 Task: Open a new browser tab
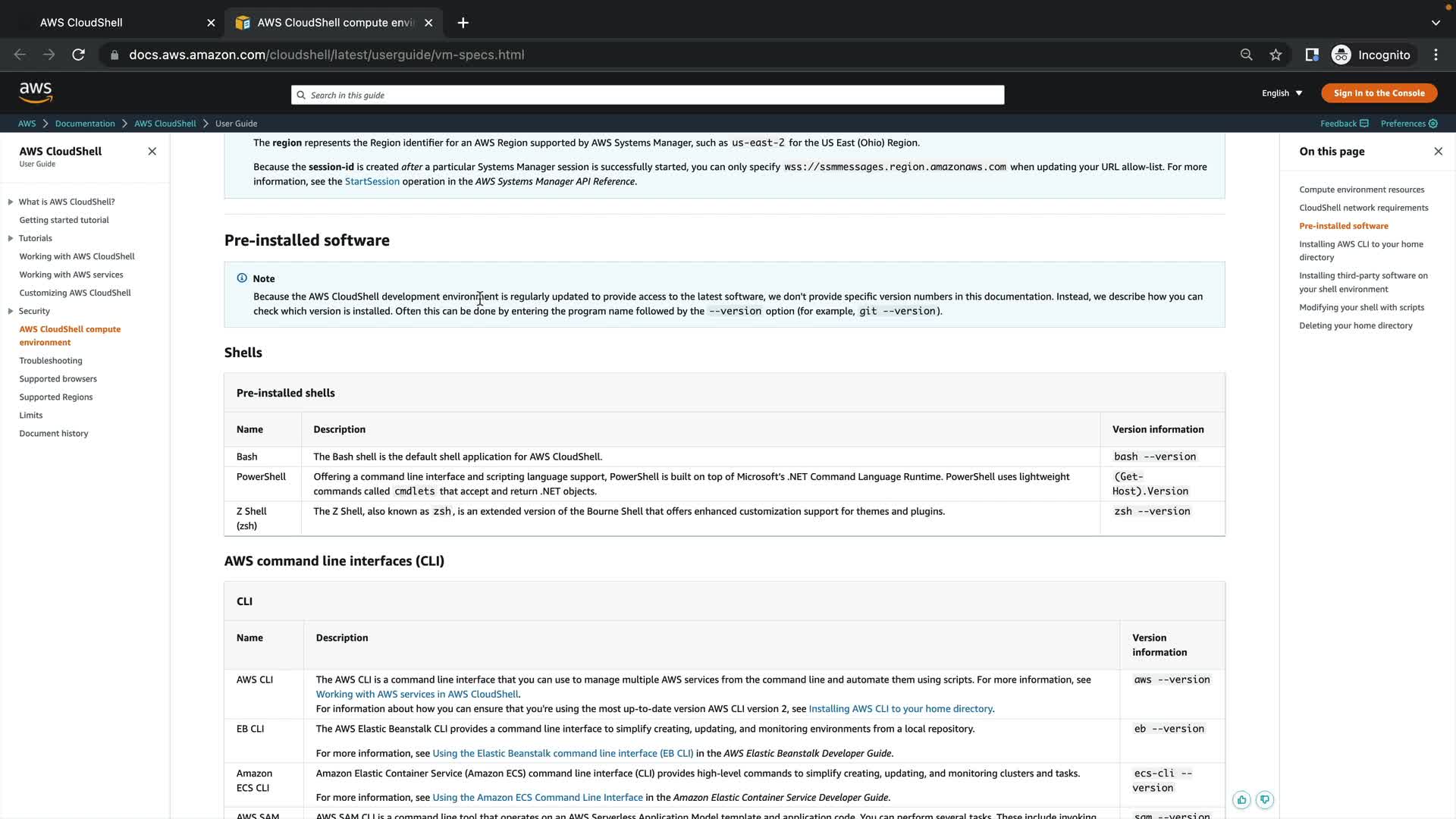pos(463,23)
